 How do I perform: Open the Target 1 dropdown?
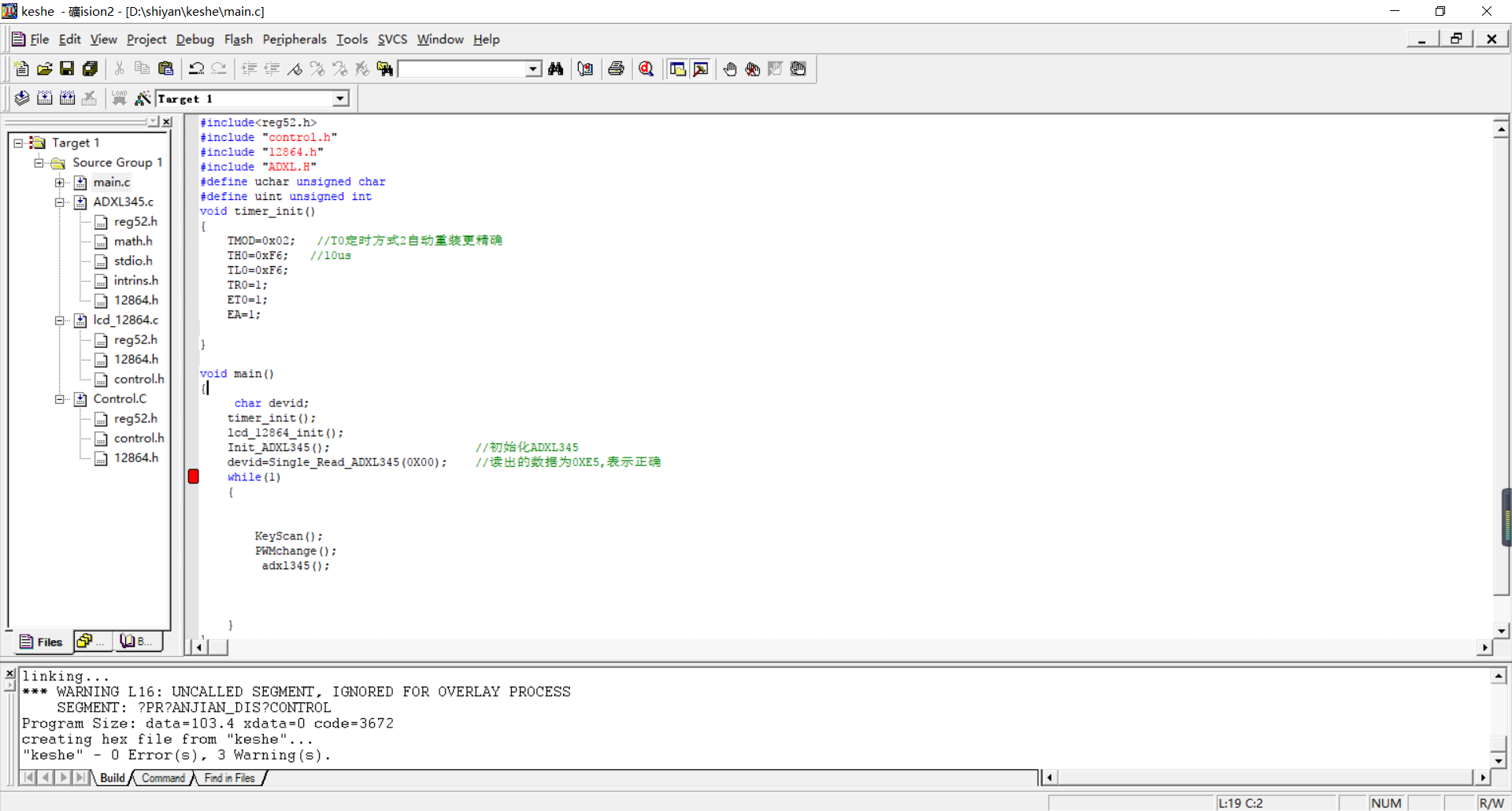pyautogui.click(x=340, y=98)
